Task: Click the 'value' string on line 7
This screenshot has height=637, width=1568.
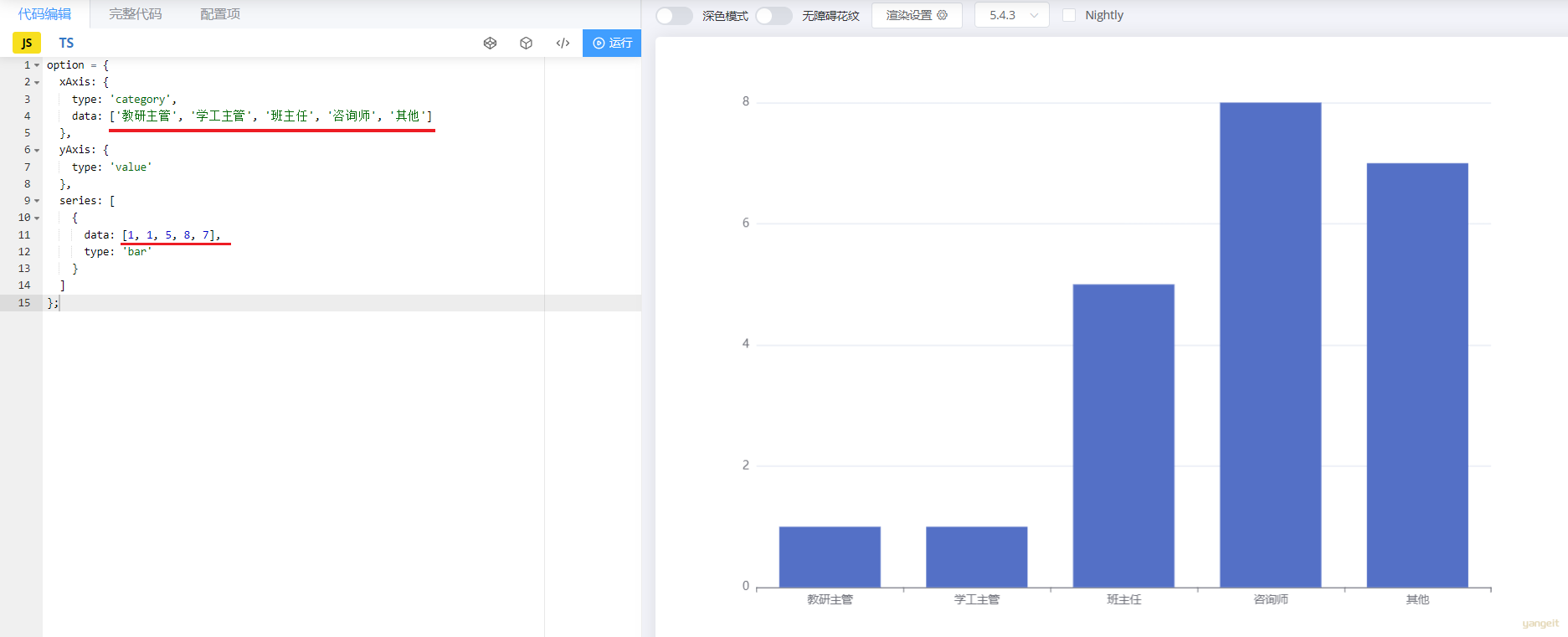Action: [131, 167]
